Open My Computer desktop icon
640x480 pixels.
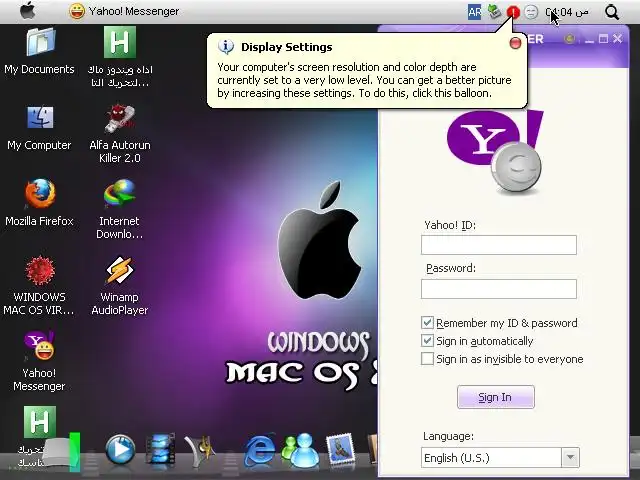pyautogui.click(x=40, y=128)
